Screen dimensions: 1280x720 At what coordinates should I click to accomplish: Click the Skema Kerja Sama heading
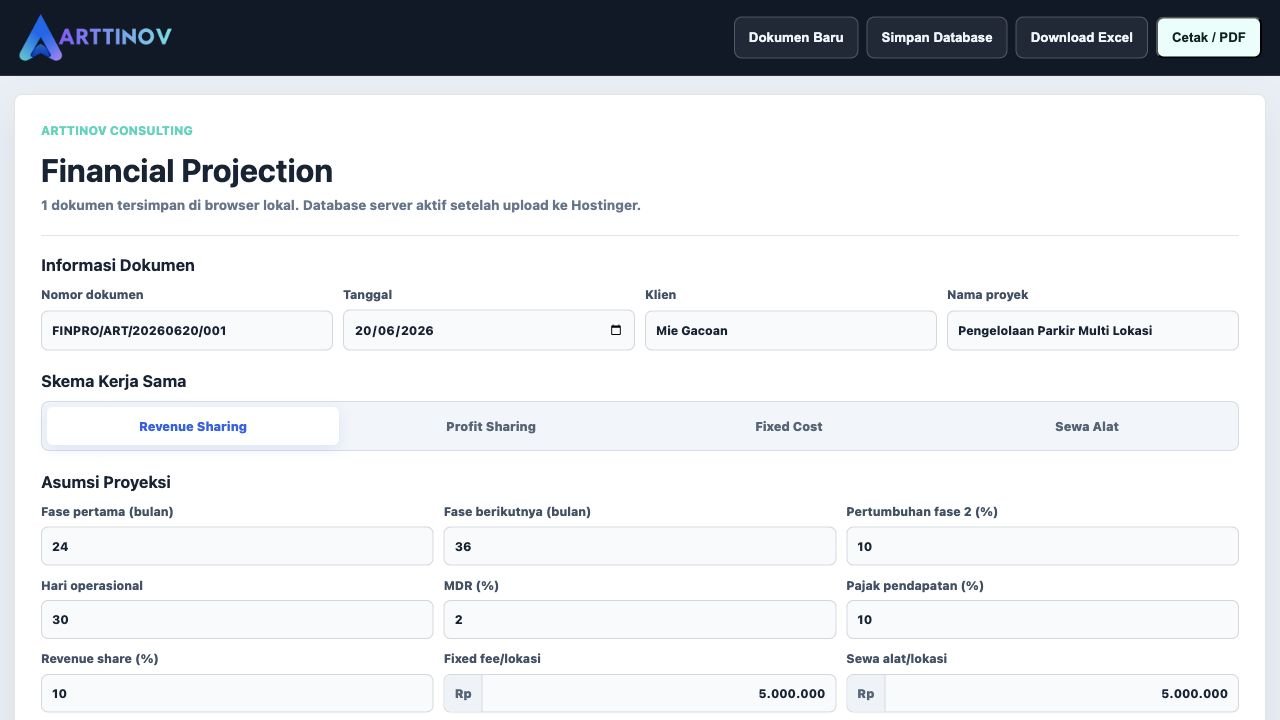point(114,381)
